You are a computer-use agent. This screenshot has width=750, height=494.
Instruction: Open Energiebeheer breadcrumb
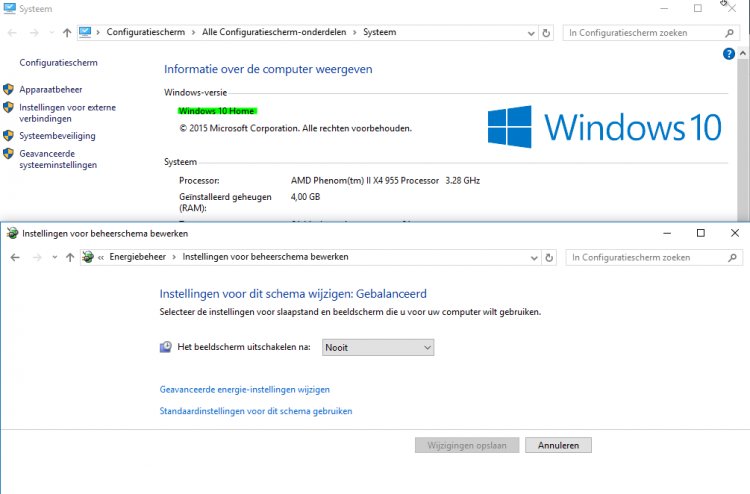[x=137, y=257]
